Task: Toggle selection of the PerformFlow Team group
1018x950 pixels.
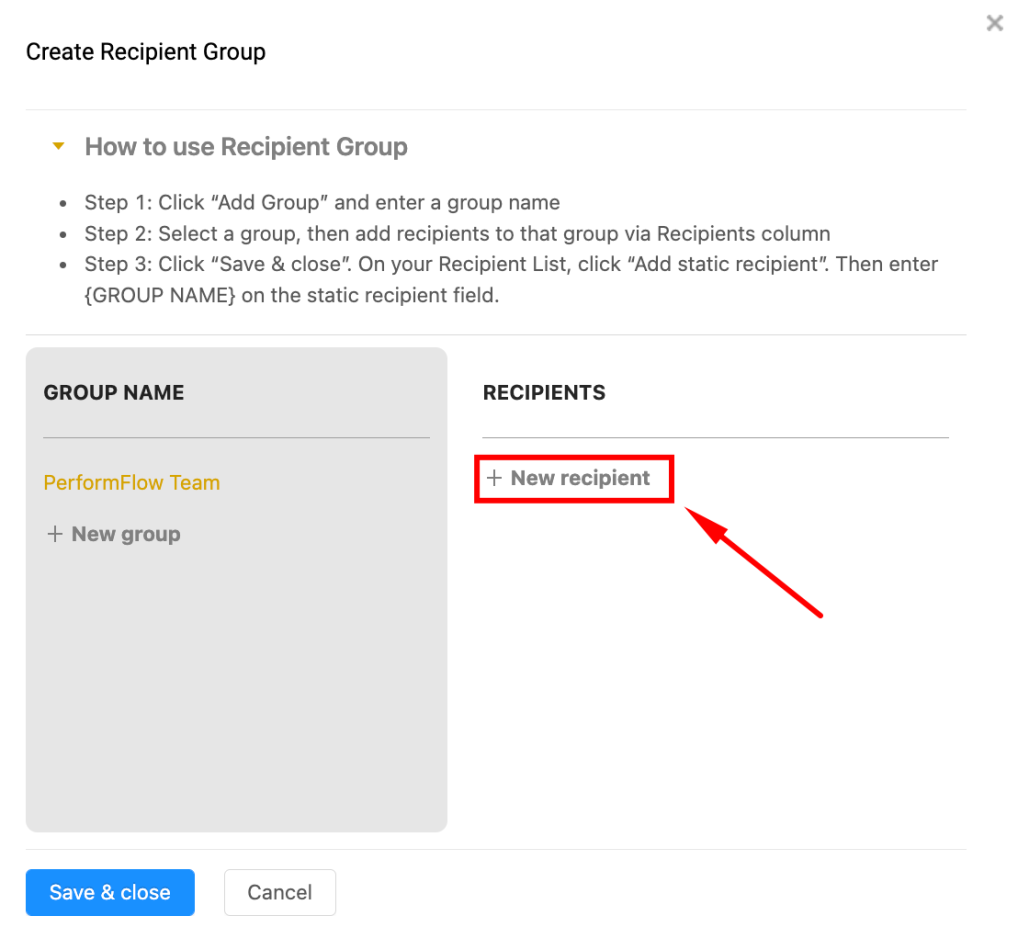Action: [x=131, y=483]
